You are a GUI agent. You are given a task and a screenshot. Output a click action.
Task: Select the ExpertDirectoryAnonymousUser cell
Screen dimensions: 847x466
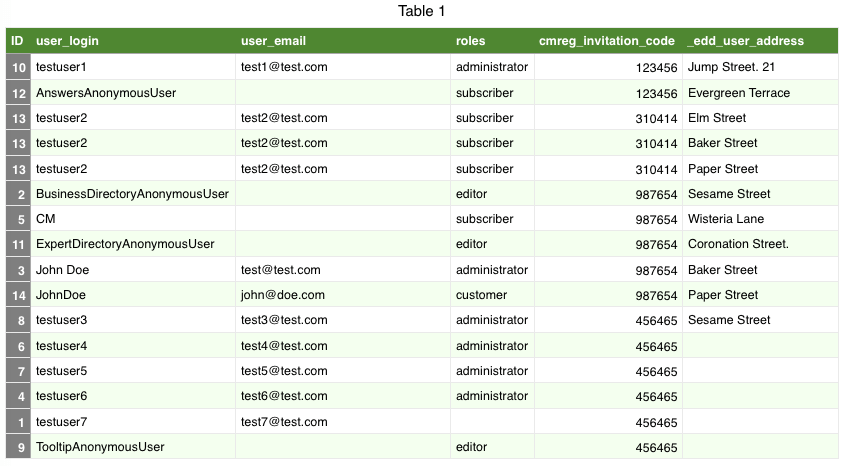(125, 244)
